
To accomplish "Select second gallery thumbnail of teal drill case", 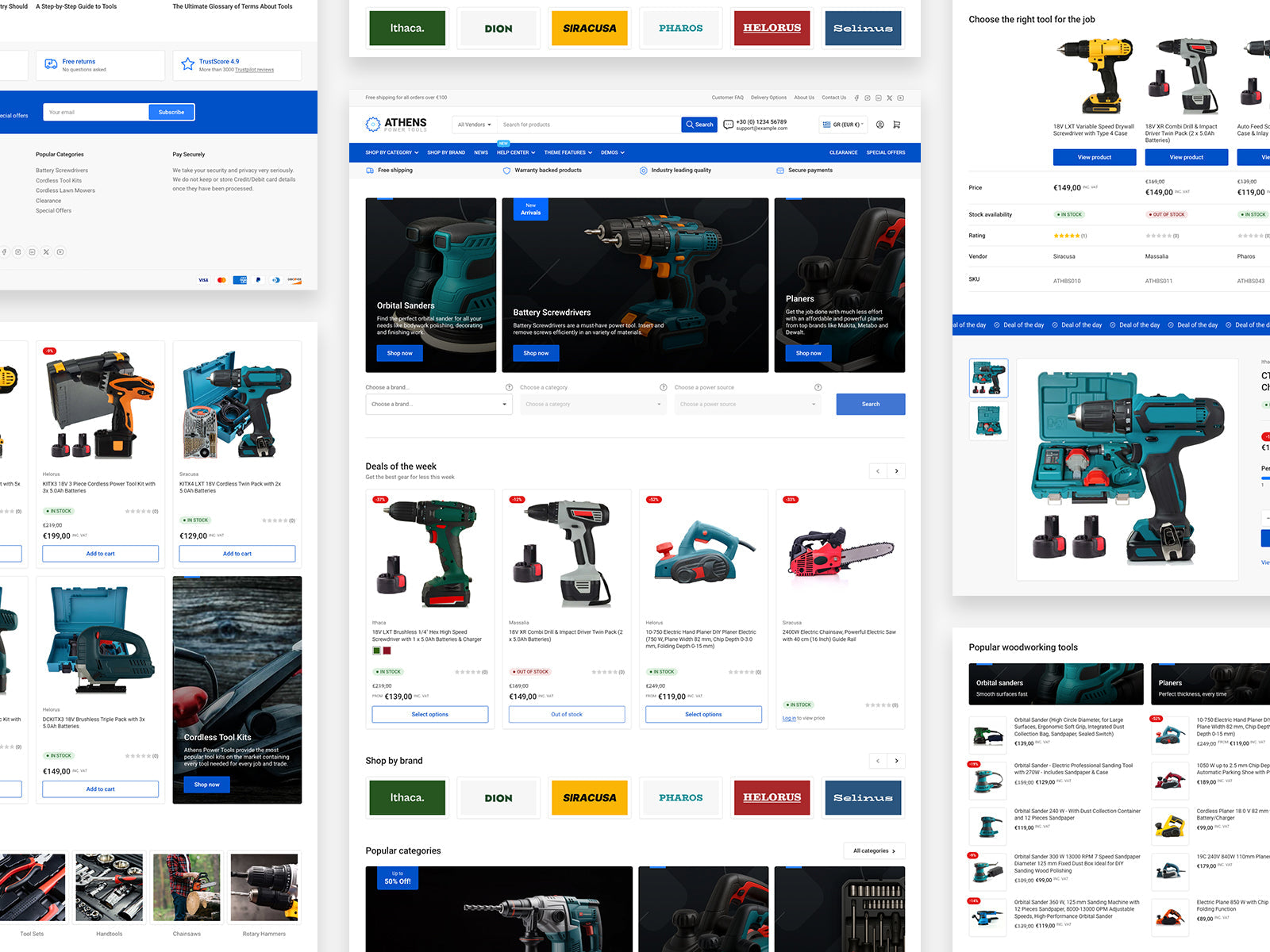I will tap(989, 420).
